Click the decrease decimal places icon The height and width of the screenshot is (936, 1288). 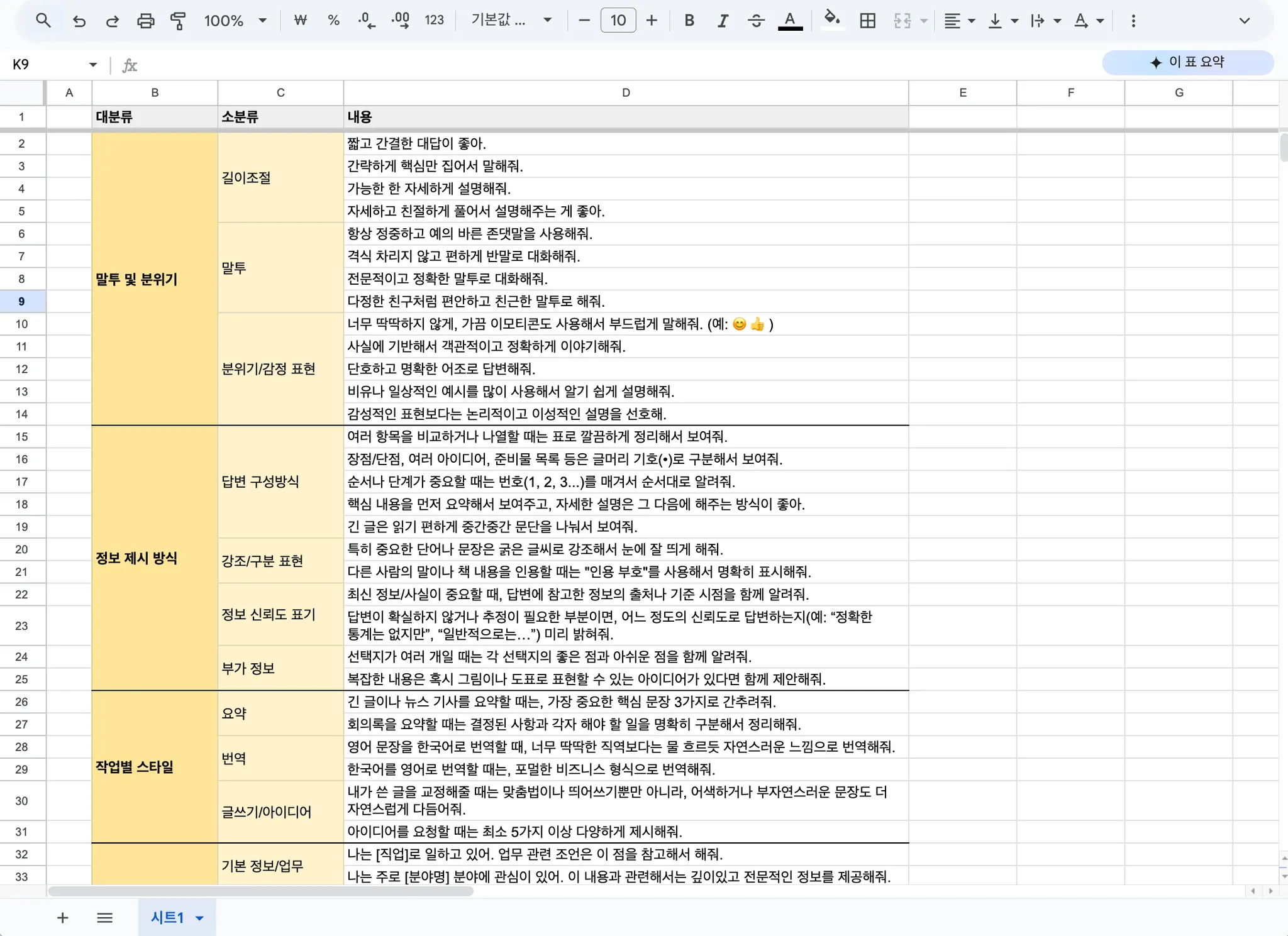[x=367, y=21]
